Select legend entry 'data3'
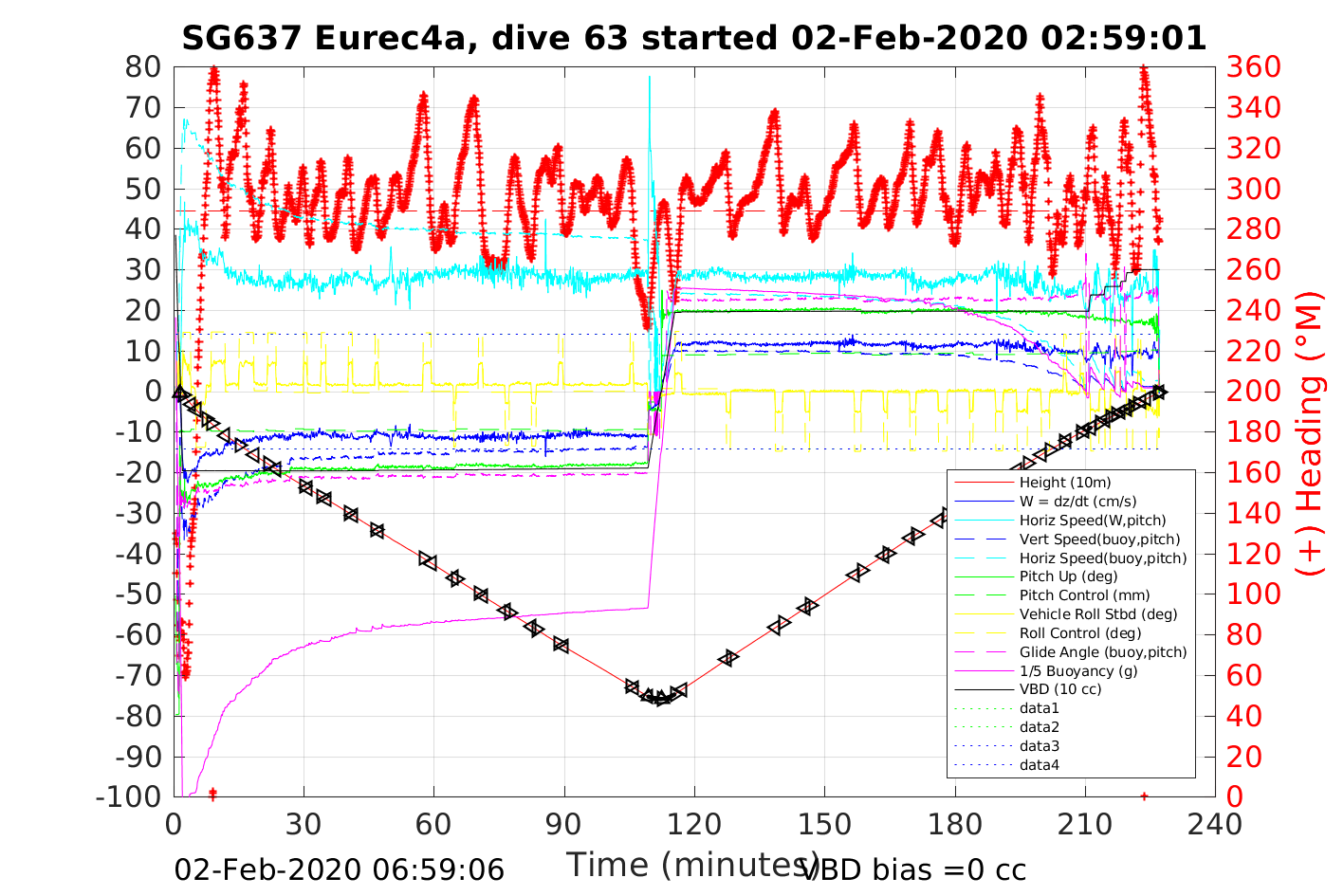1344x896 pixels. pyautogui.click(x=1040, y=746)
